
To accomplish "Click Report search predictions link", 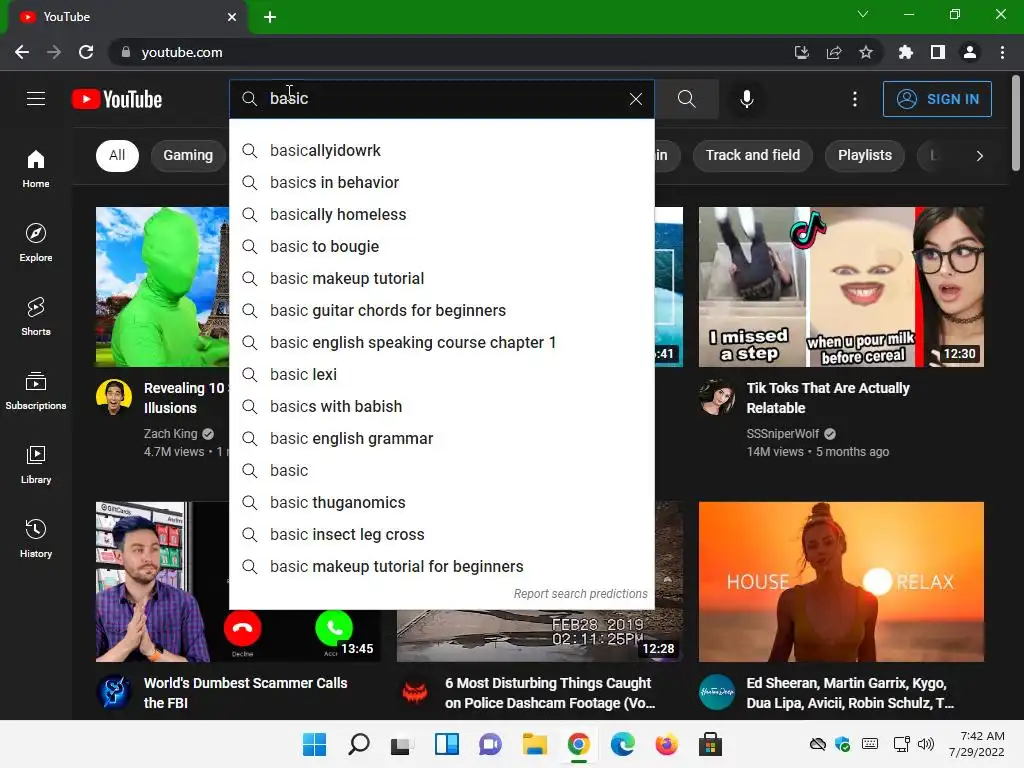I will 580,594.
